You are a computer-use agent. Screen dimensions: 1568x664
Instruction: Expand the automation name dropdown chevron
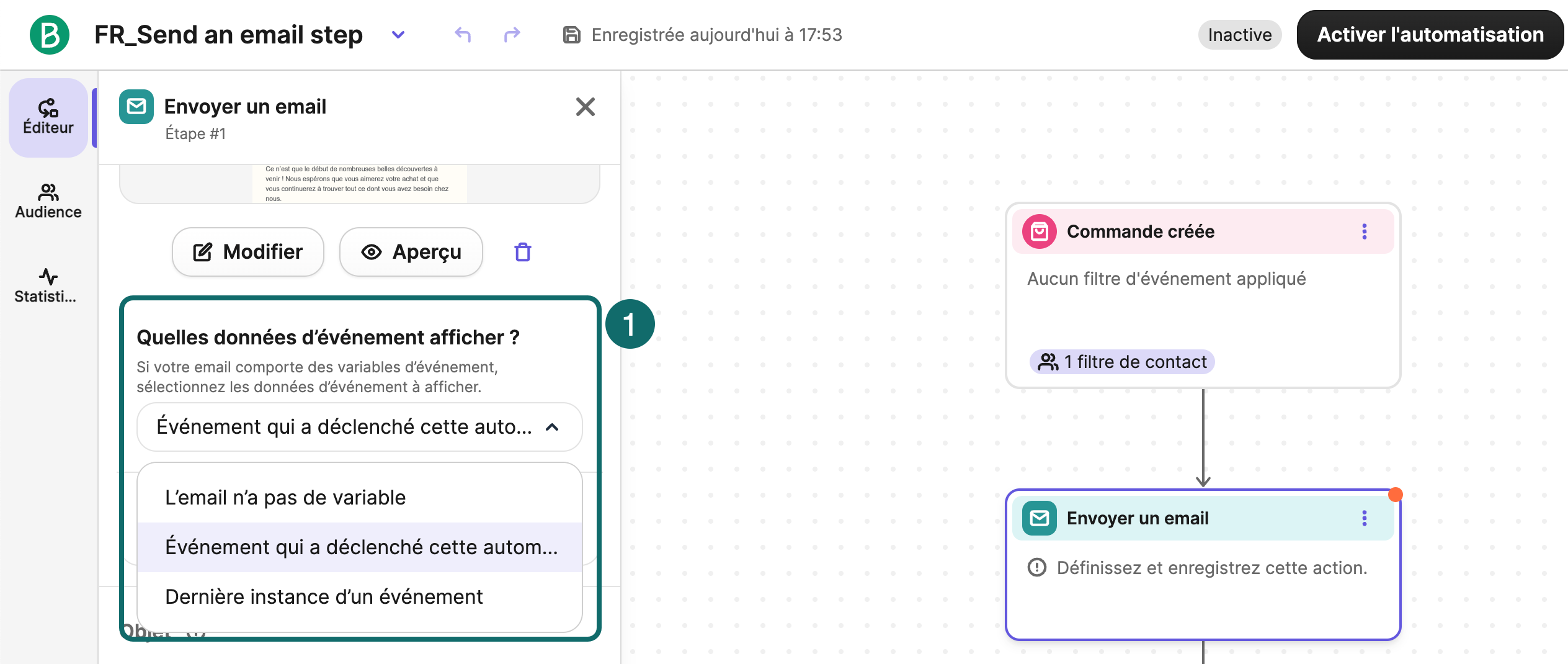coord(398,35)
